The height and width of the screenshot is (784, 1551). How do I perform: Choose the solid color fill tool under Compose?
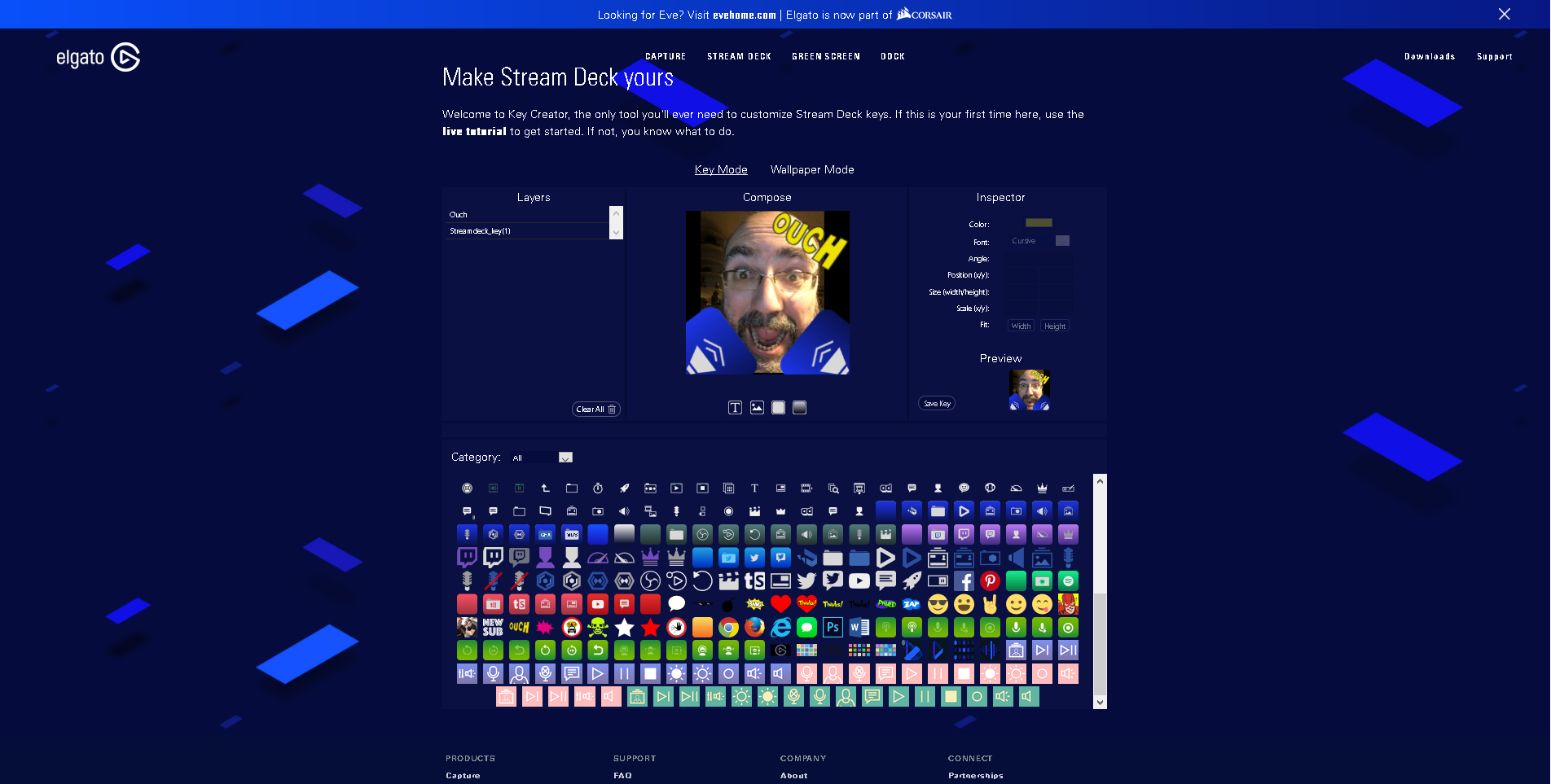779,408
